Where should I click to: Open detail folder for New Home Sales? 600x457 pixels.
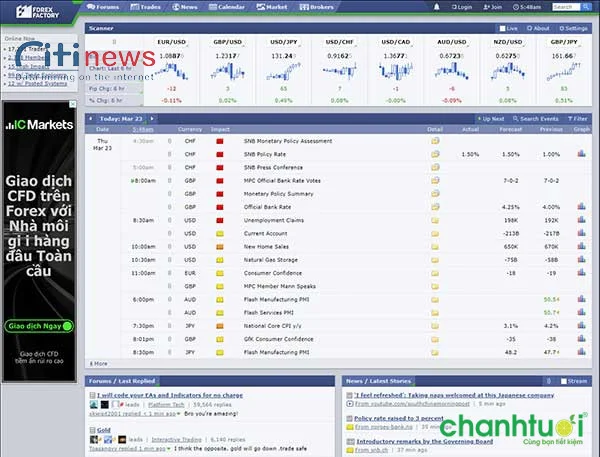tap(435, 247)
